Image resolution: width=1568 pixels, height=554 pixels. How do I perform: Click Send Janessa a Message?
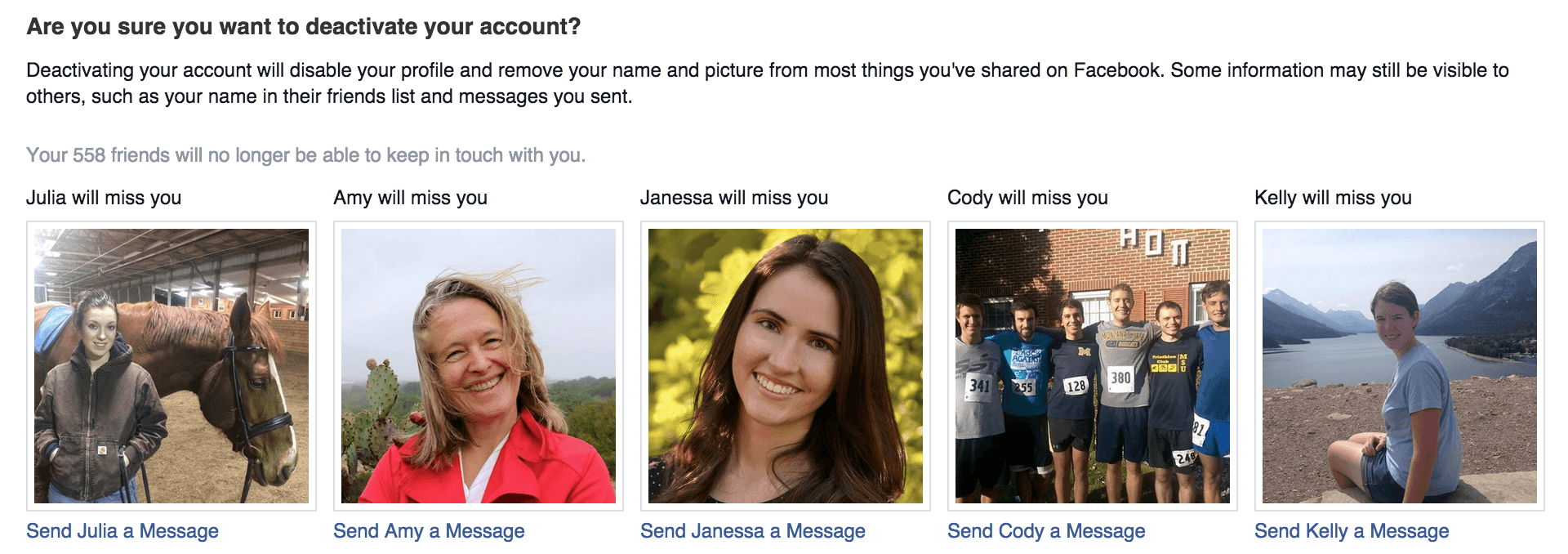(x=753, y=531)
